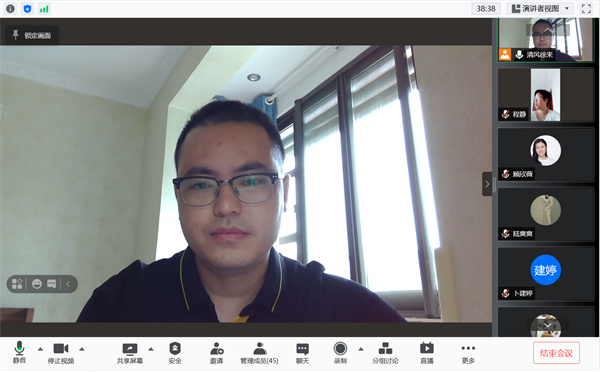
Task: Enter fullscreen mode icon at top right
Action: pyautogui.click(x=586, y=8)
